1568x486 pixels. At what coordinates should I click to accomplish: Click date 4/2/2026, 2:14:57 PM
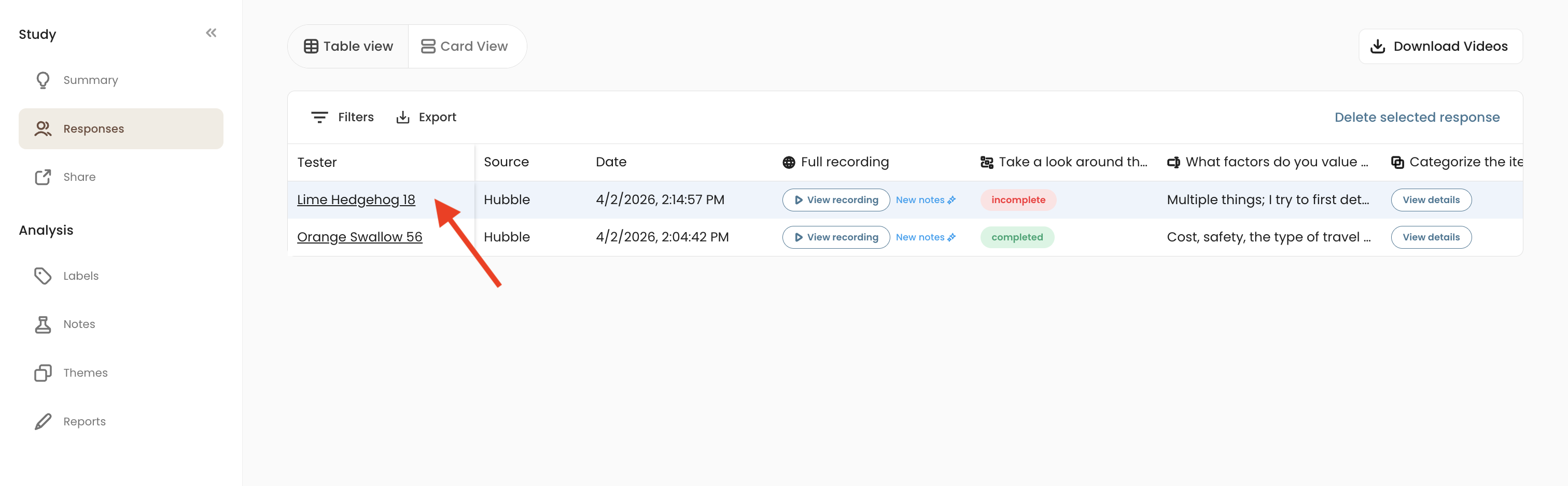pos(660,199)
